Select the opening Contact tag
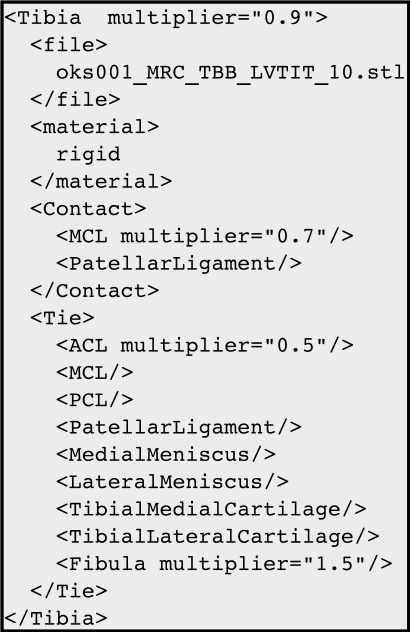 [88, 209]
